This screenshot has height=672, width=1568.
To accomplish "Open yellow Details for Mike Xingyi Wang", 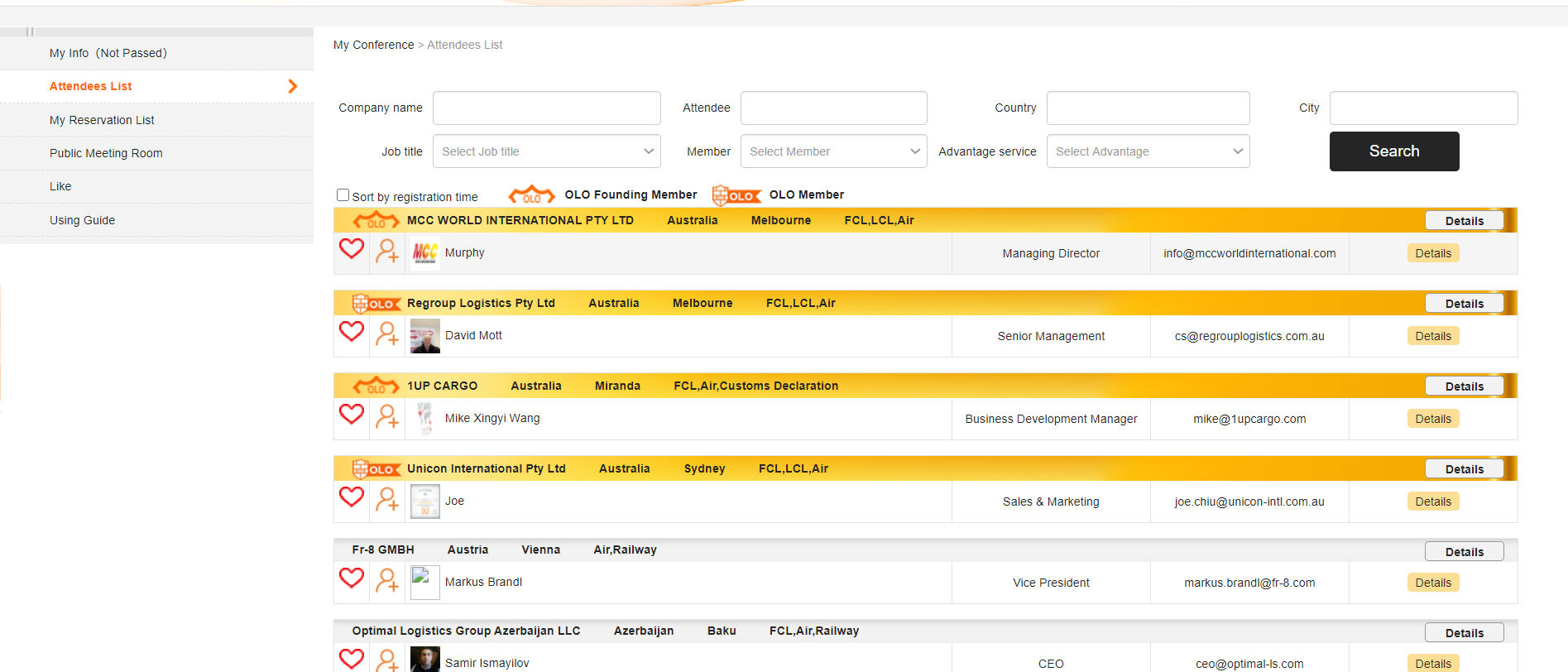I will pyautogui.click(x=1433, y=419).
